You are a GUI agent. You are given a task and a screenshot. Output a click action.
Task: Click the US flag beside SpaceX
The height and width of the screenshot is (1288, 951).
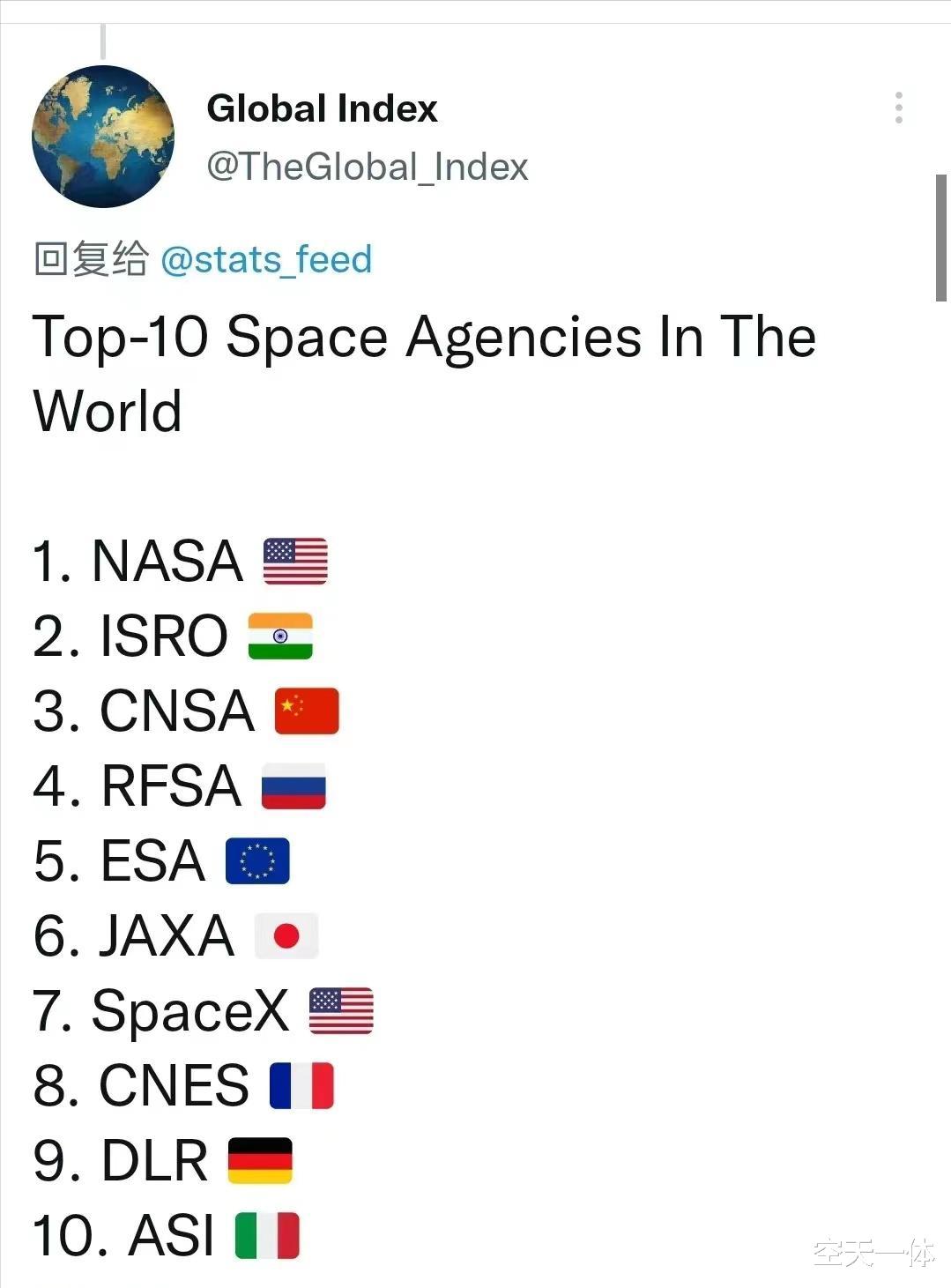(x=341, y=1010)
